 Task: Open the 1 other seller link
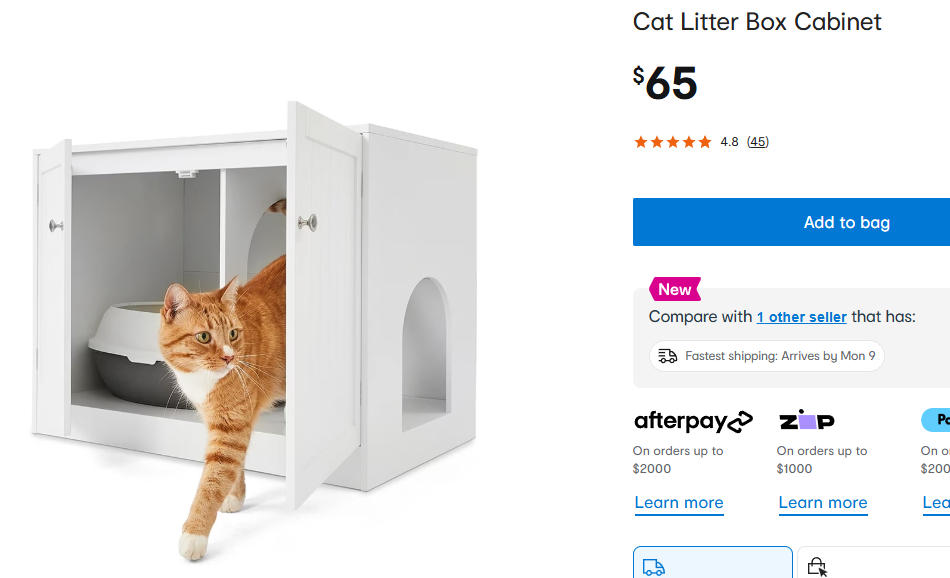tap(801, 317)
